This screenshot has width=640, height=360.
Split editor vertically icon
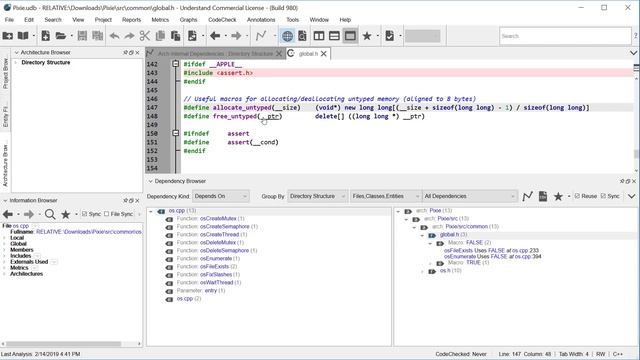pos(319,36)
